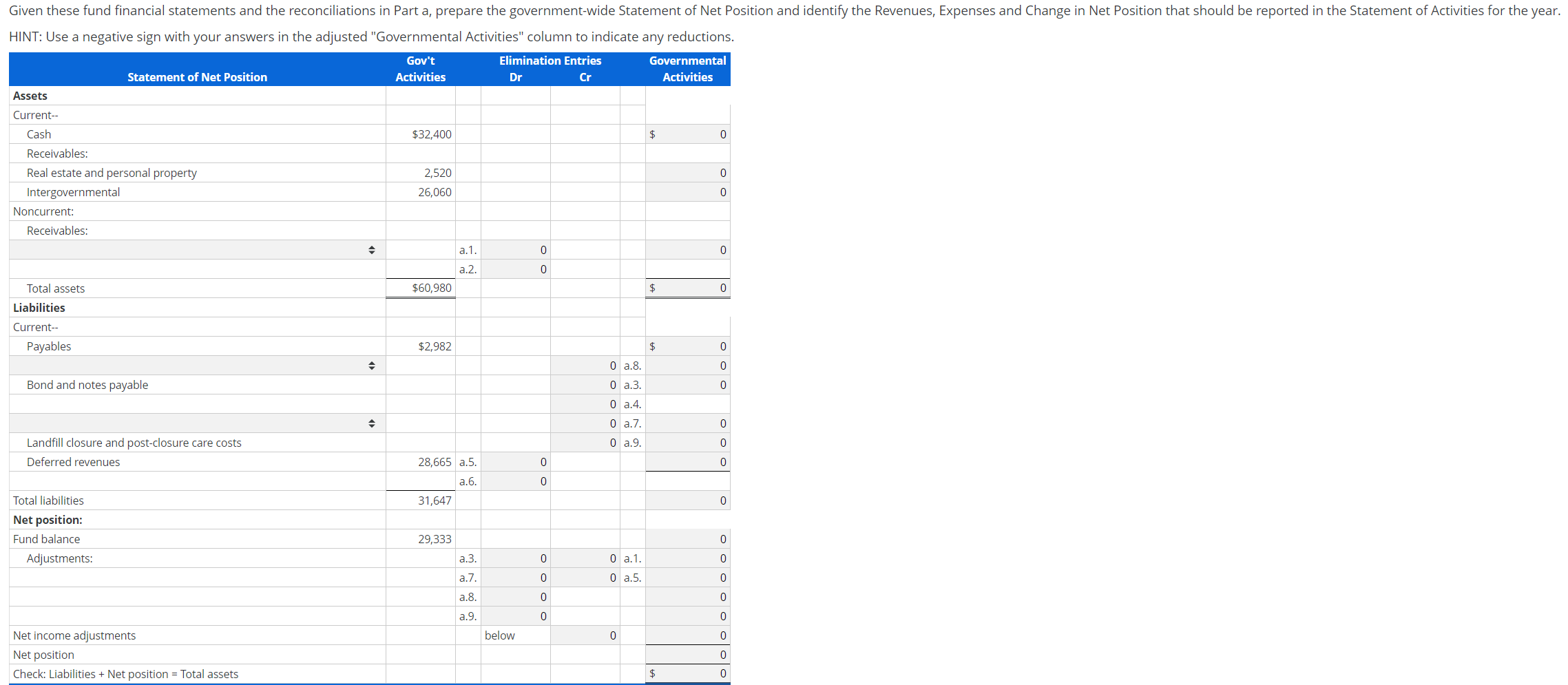The image size is (1568, 685).
Task: Click the Landfill closure and post-closure care costs label
Action: pos(134,443)
